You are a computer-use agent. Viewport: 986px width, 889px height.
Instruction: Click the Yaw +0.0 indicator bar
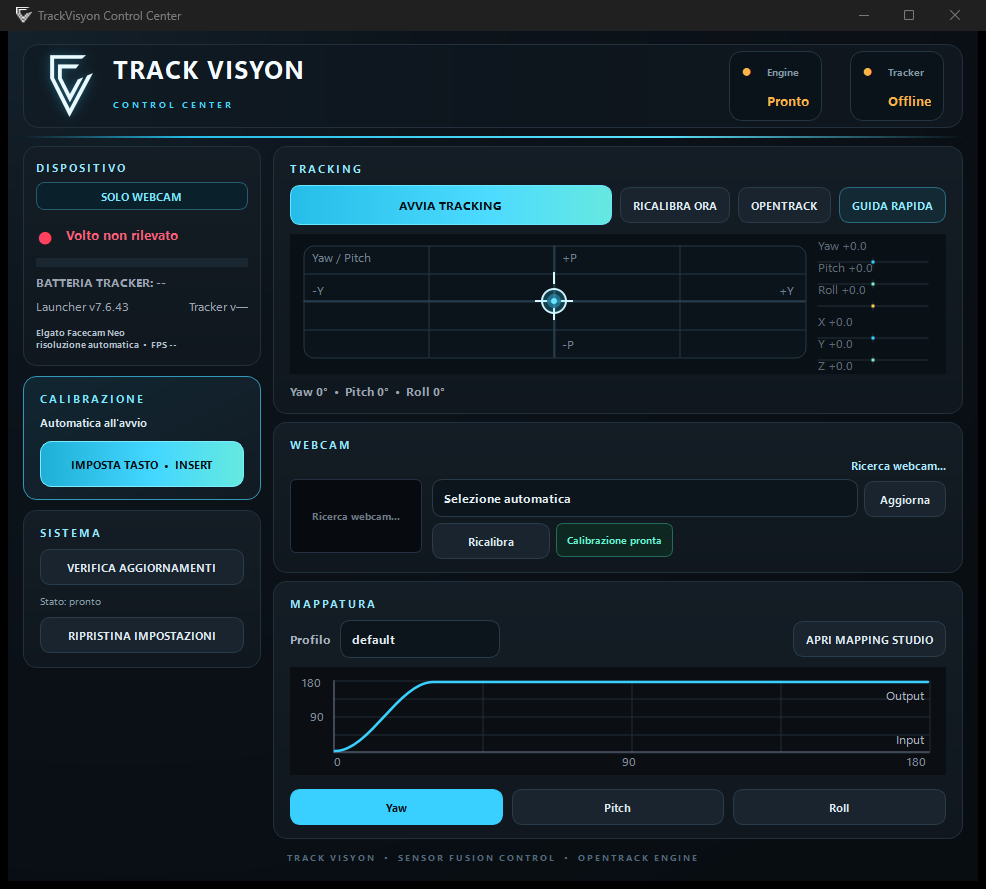[873, 262]
